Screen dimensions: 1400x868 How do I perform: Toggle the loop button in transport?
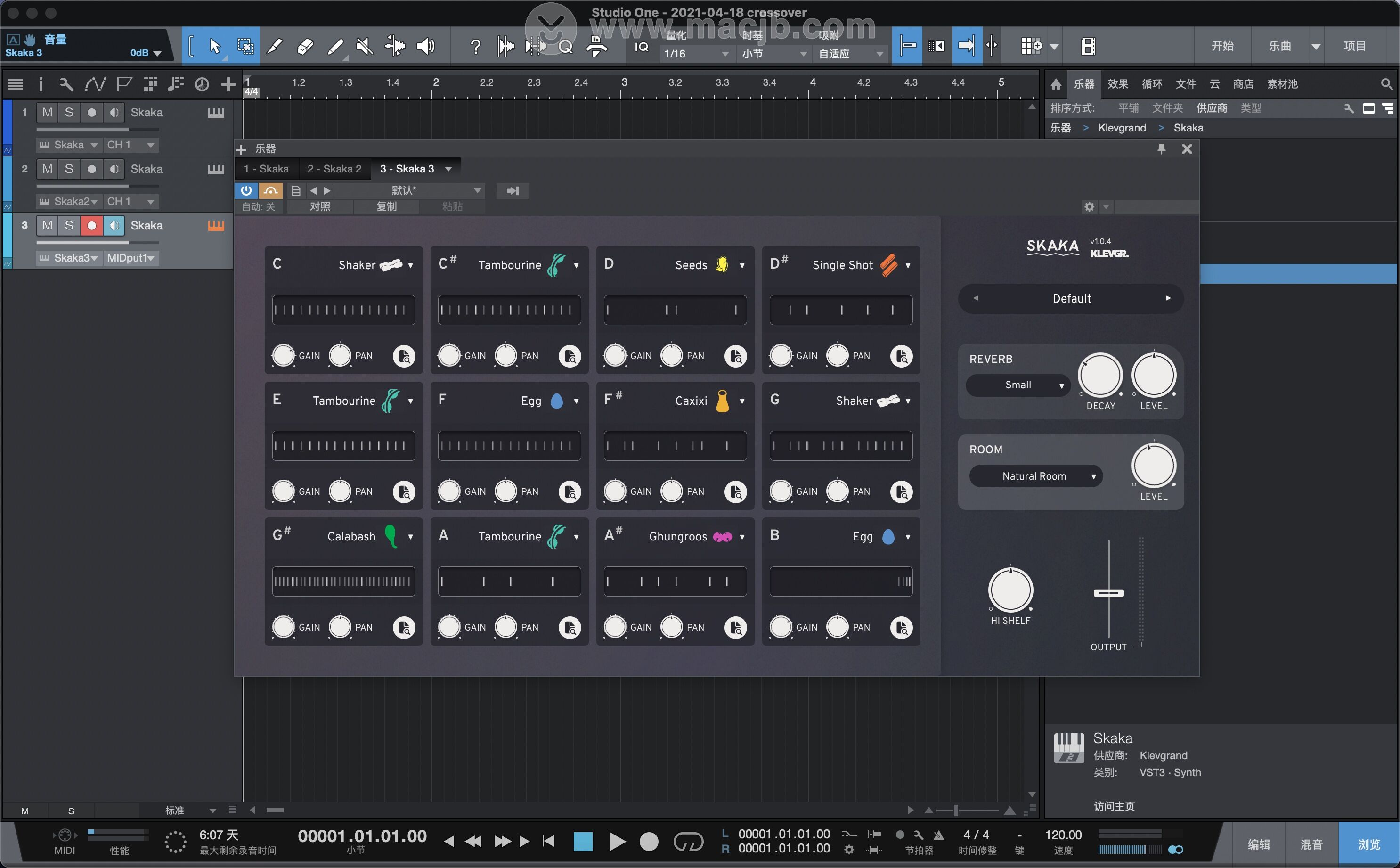pyautogui.click(x=688, y=842)
